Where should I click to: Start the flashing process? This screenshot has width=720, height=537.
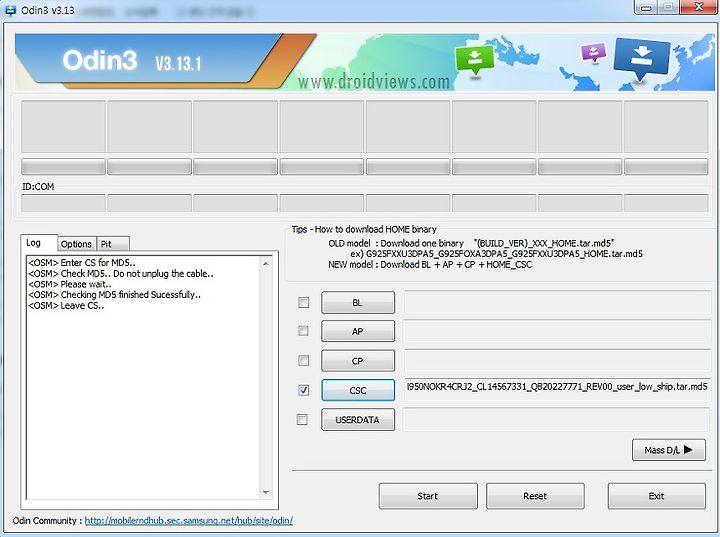[428, 496]
